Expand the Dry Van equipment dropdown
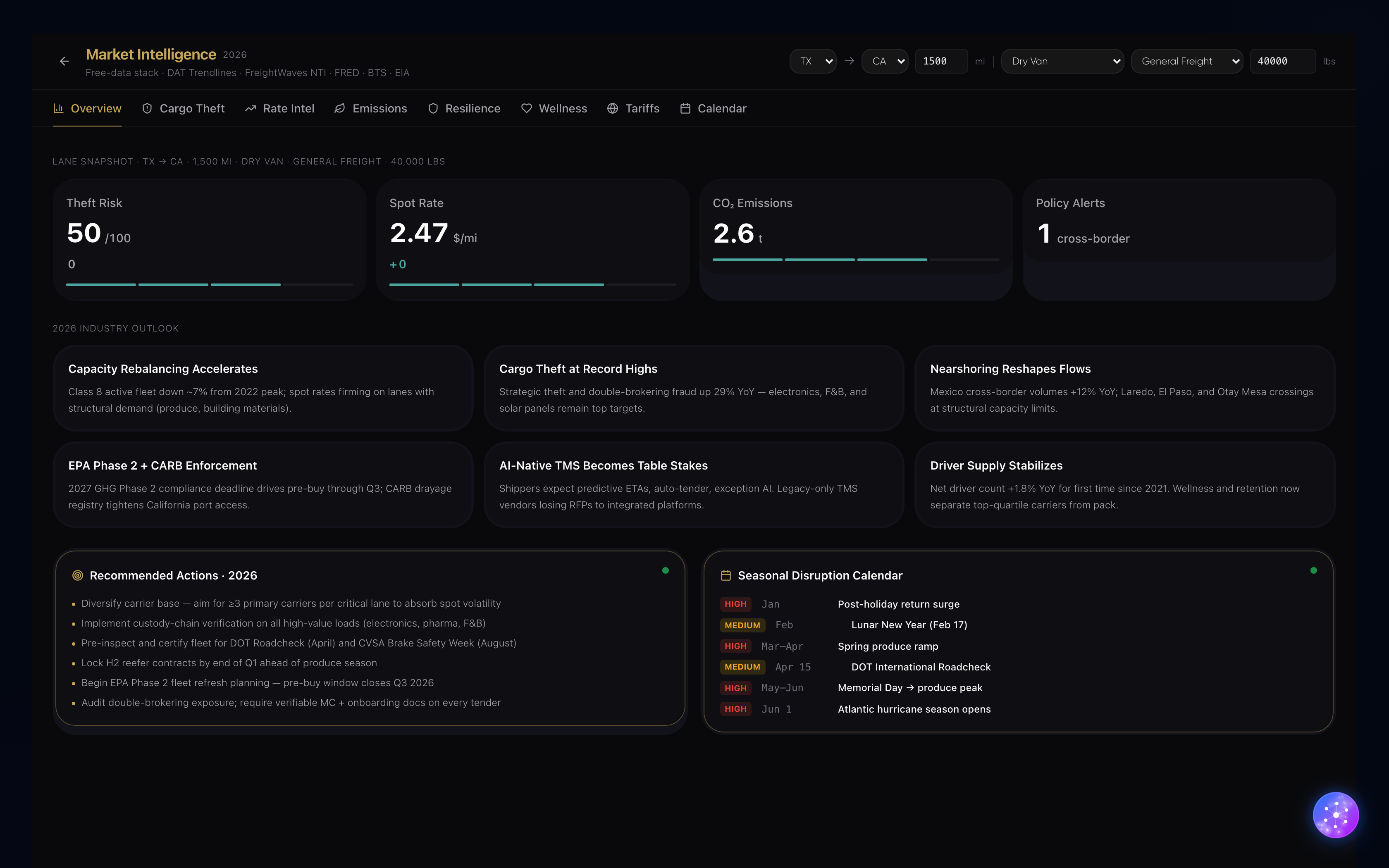The width and height of the screenshot is (1389, 868). coord(1062,62)
